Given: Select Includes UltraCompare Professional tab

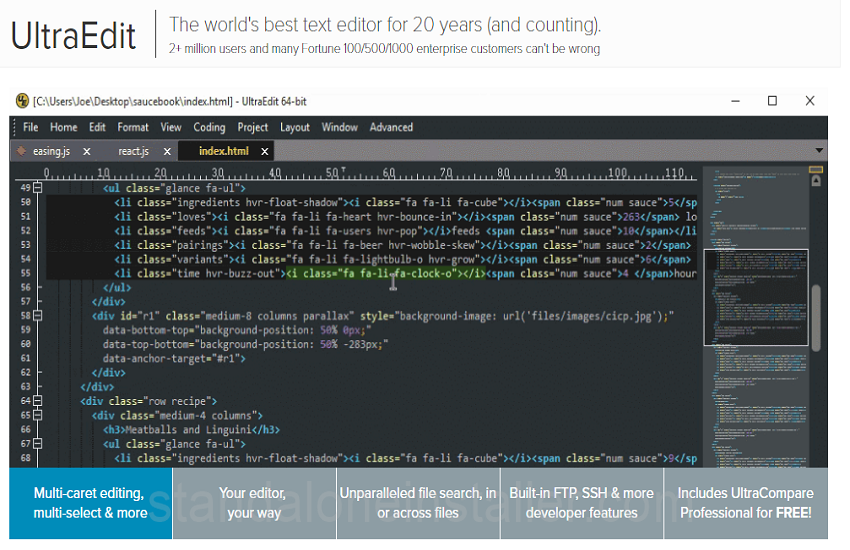Looking at the screenshot, I should (746, 503).
